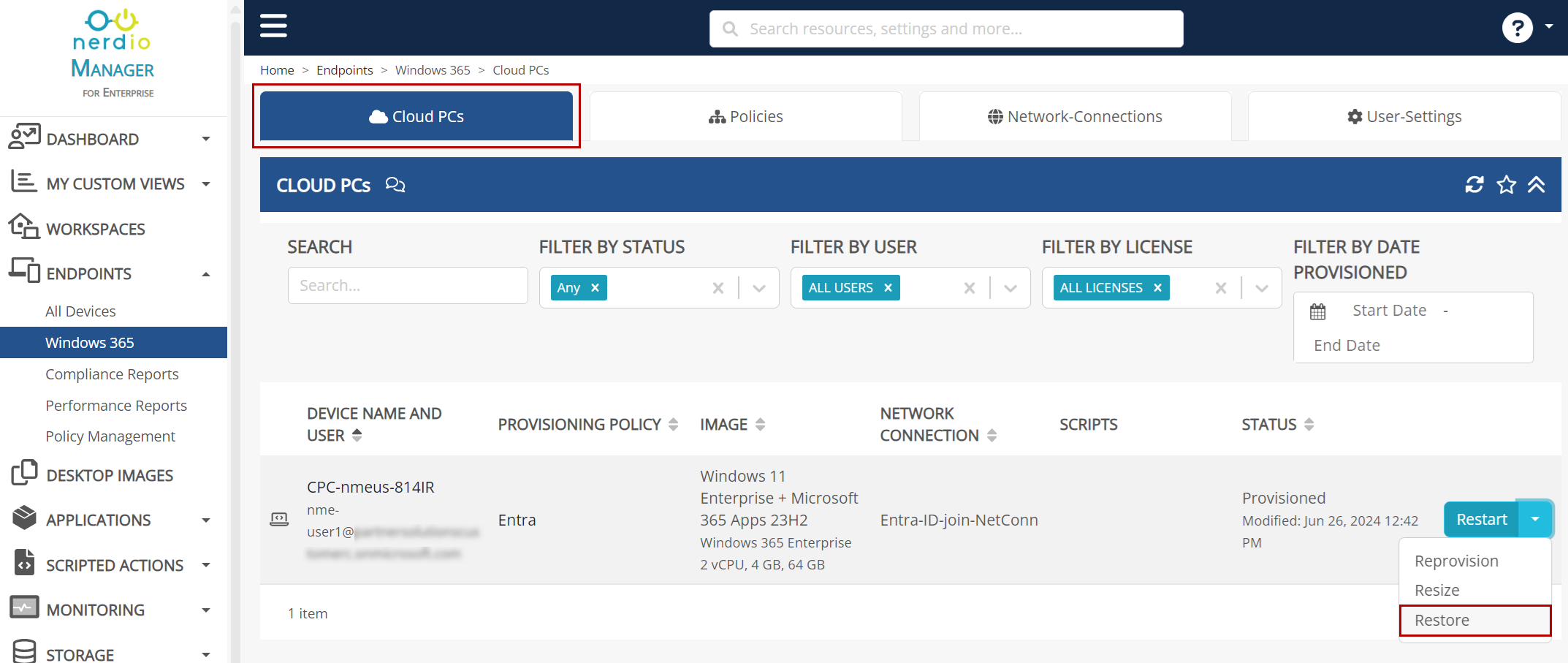
Task: Collapse the Endpoints menu section
Action: click(x=206, y=274)
